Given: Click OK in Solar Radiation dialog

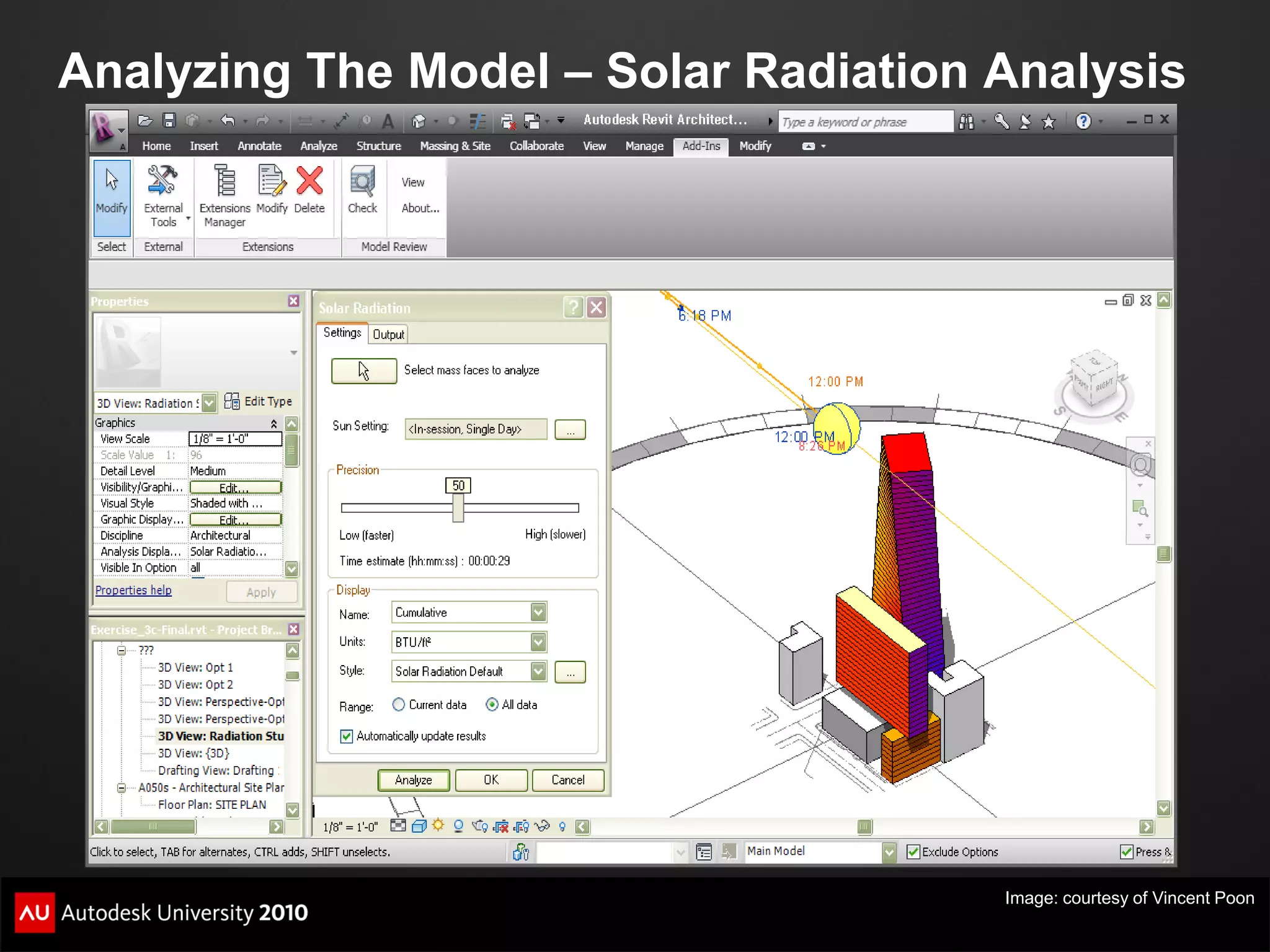Looking at the screenshot, I should point(491,780).
